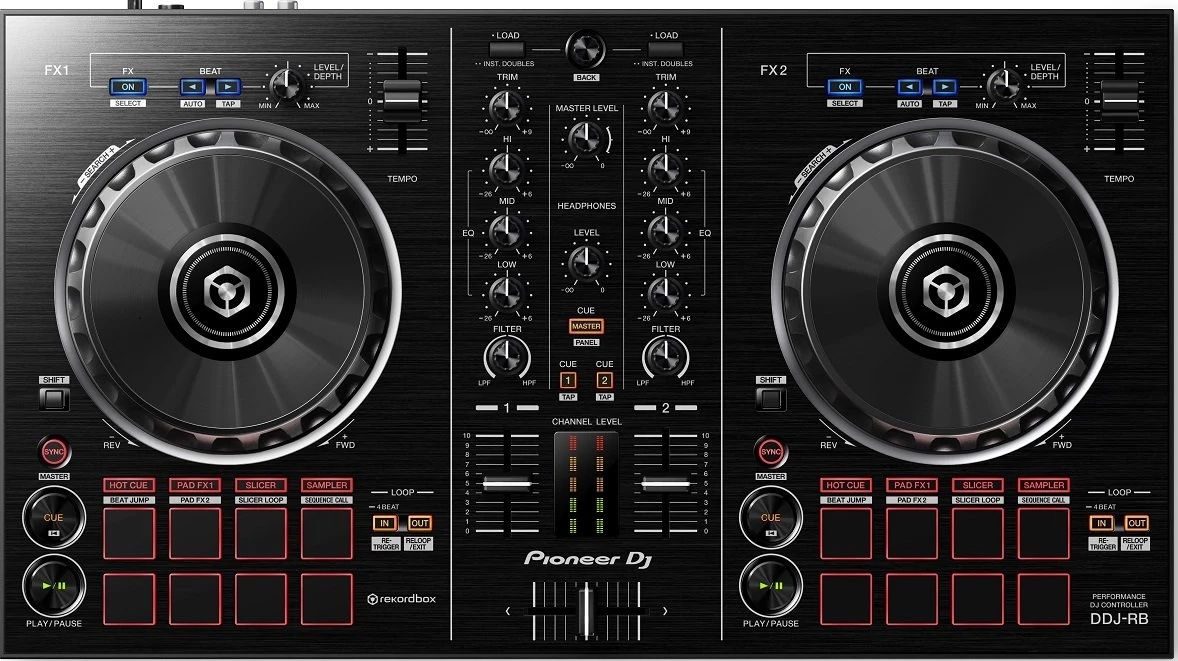This screenshot has width=1178, height=661.
Task: Click the right deck TEMPO slider handle
Action: [x=1119, y=100]
